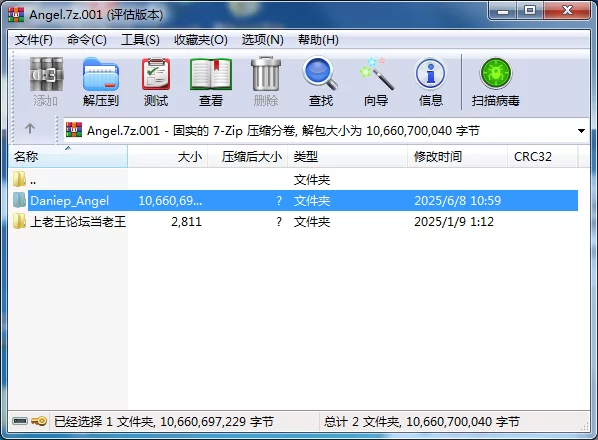Open the 工具(S) menu
Viewport: 598px width, 440px height.
click(140, 40)
